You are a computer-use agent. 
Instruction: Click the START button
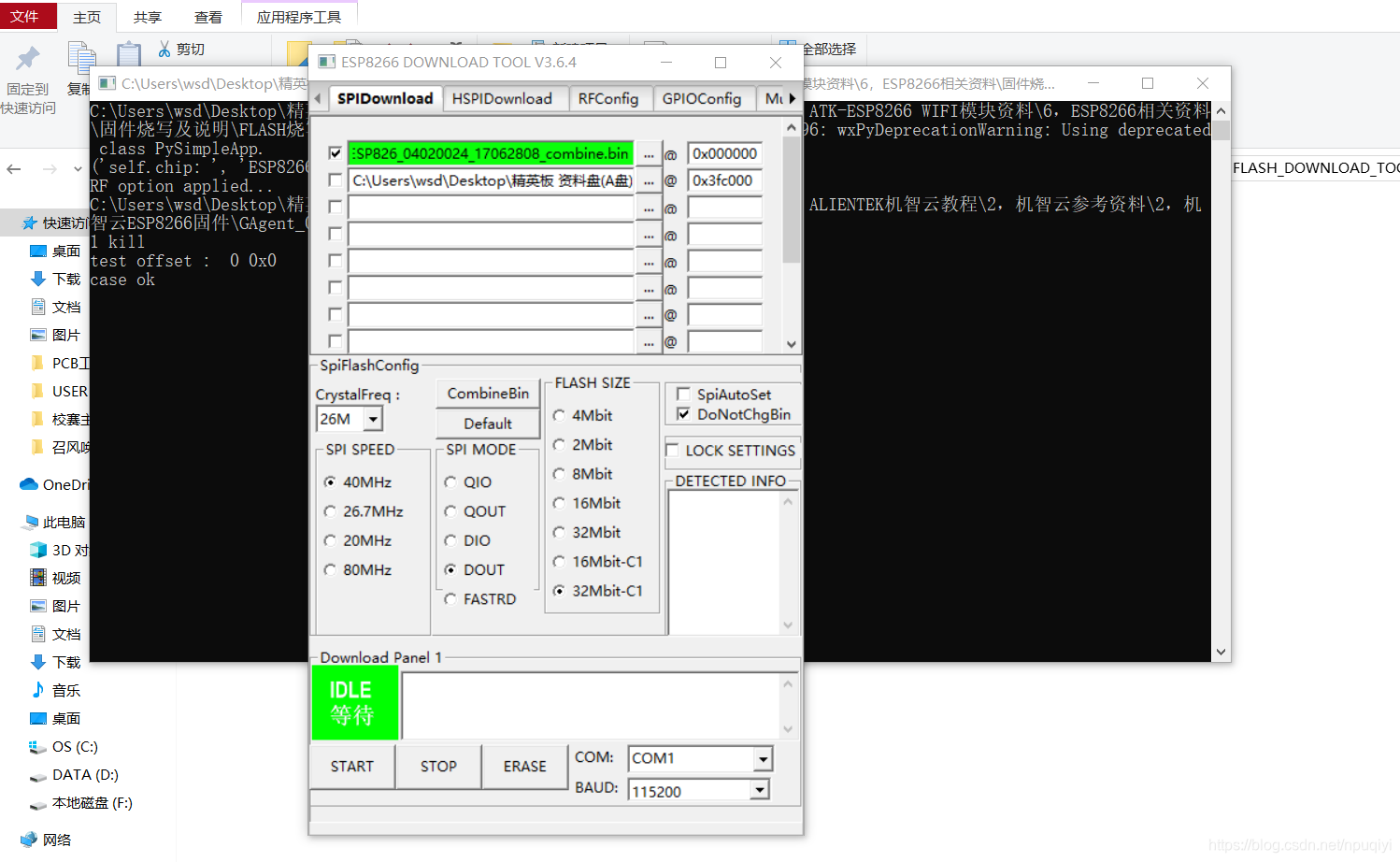352,767
